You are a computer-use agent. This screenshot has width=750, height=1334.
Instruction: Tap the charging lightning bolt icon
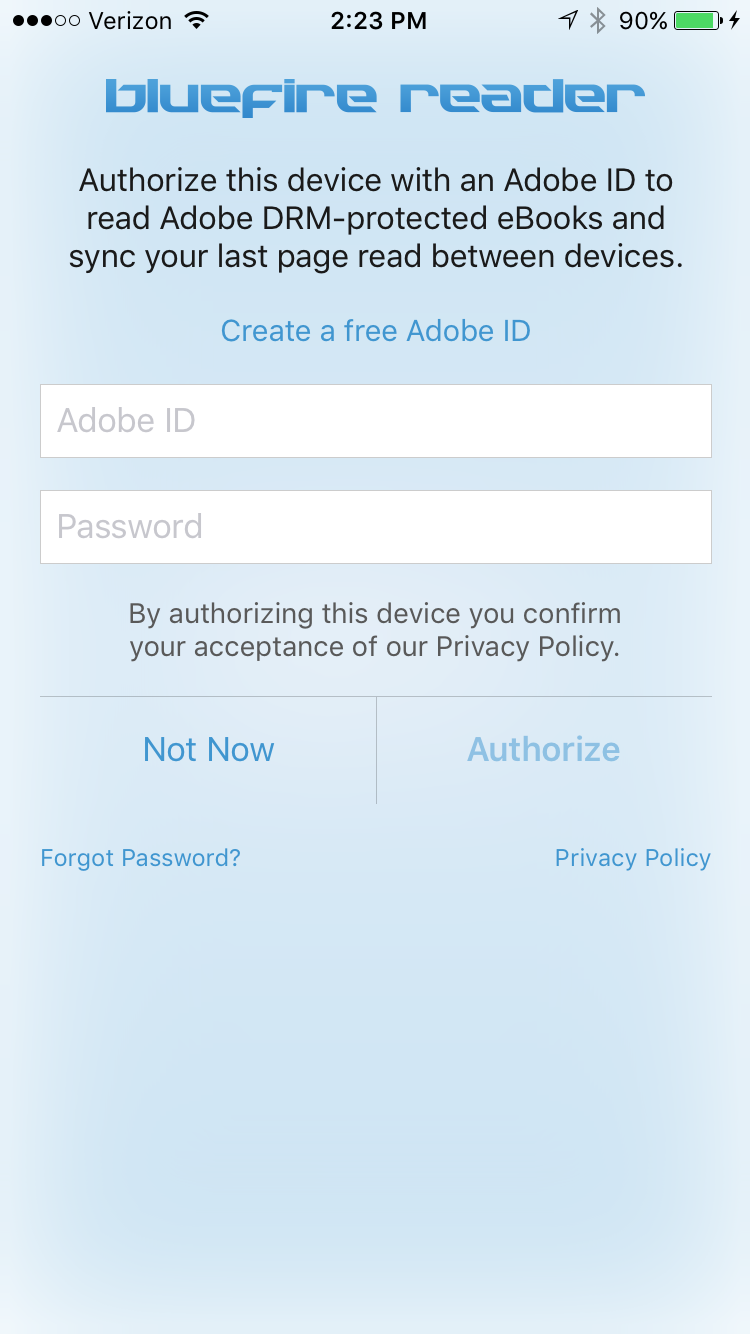[735, 20]
